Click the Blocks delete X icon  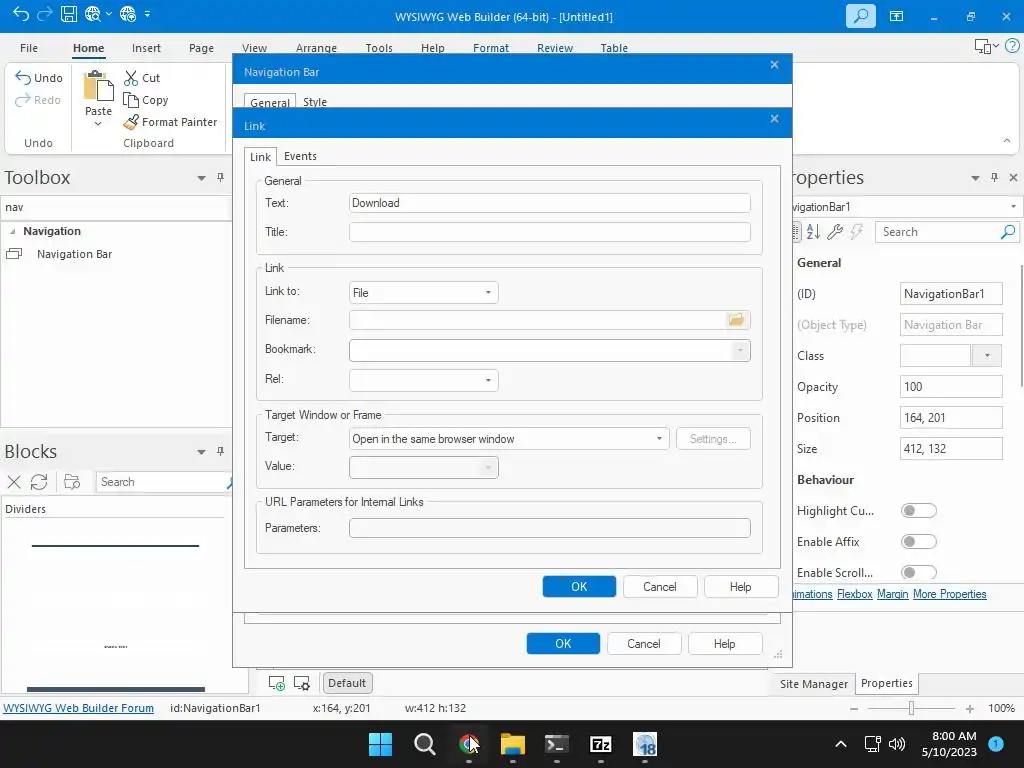14,482
